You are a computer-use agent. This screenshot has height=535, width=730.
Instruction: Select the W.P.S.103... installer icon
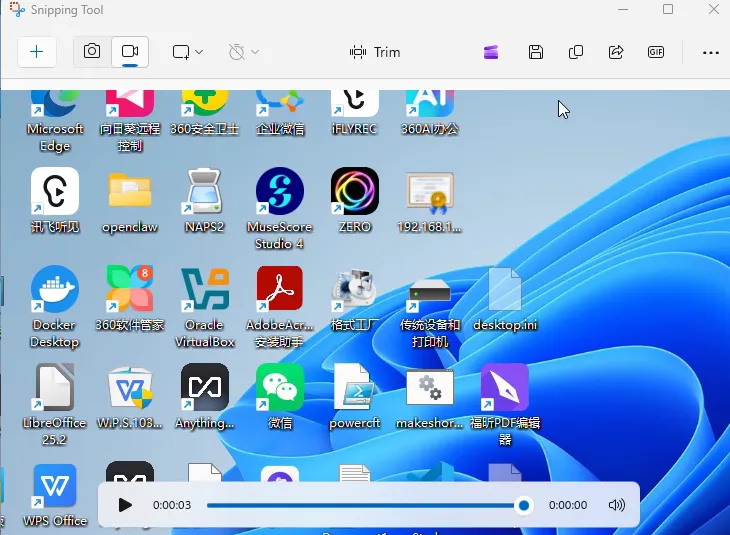(130, 396)
